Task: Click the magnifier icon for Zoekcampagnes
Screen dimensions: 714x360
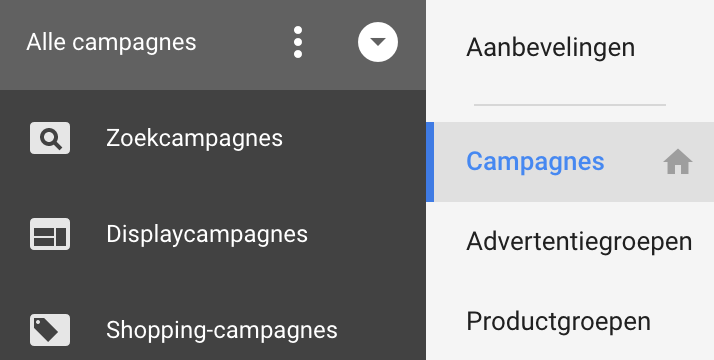Action: (x=50, y=138)
